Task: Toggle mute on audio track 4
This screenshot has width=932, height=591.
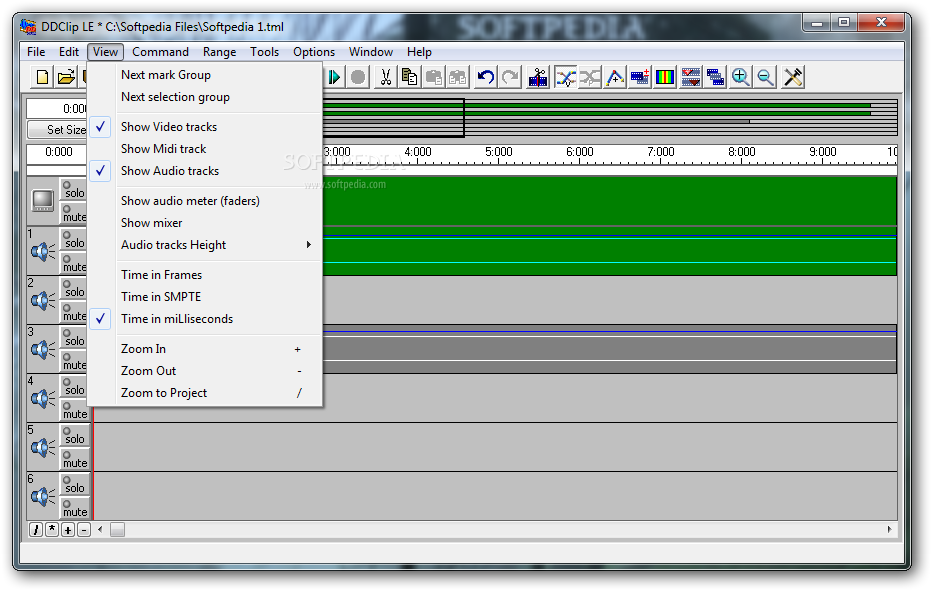Action: point(74,410)
